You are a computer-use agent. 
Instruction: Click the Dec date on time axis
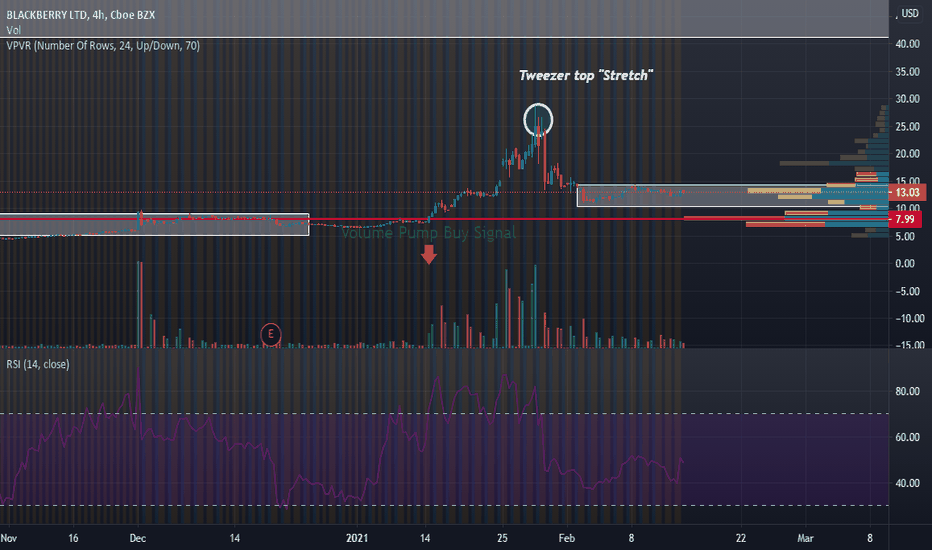(x=138, y=538)
